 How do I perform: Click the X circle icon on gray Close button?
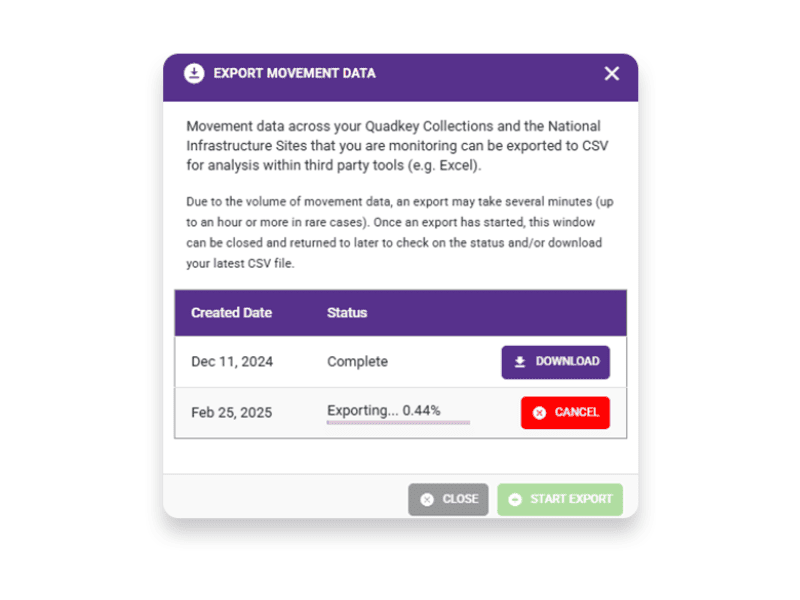click(427, 499)
